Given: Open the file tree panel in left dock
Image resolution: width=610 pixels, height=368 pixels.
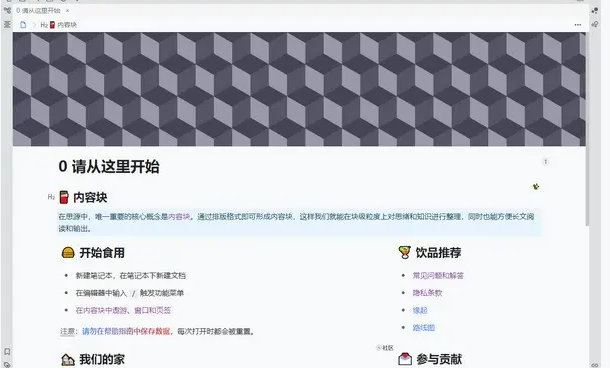Looking at the screenshot, I should pyautogui.click(x=7, y=11).
